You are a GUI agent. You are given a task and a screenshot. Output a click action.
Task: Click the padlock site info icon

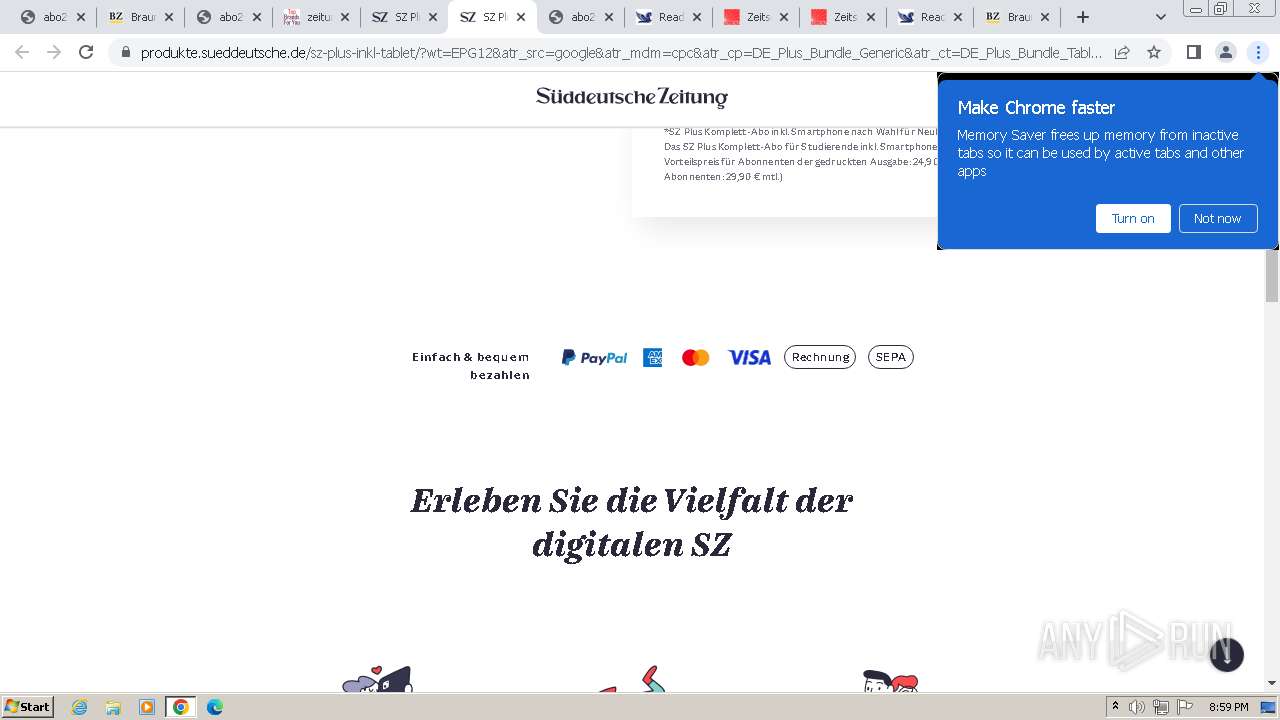click(x=126, y=52)
